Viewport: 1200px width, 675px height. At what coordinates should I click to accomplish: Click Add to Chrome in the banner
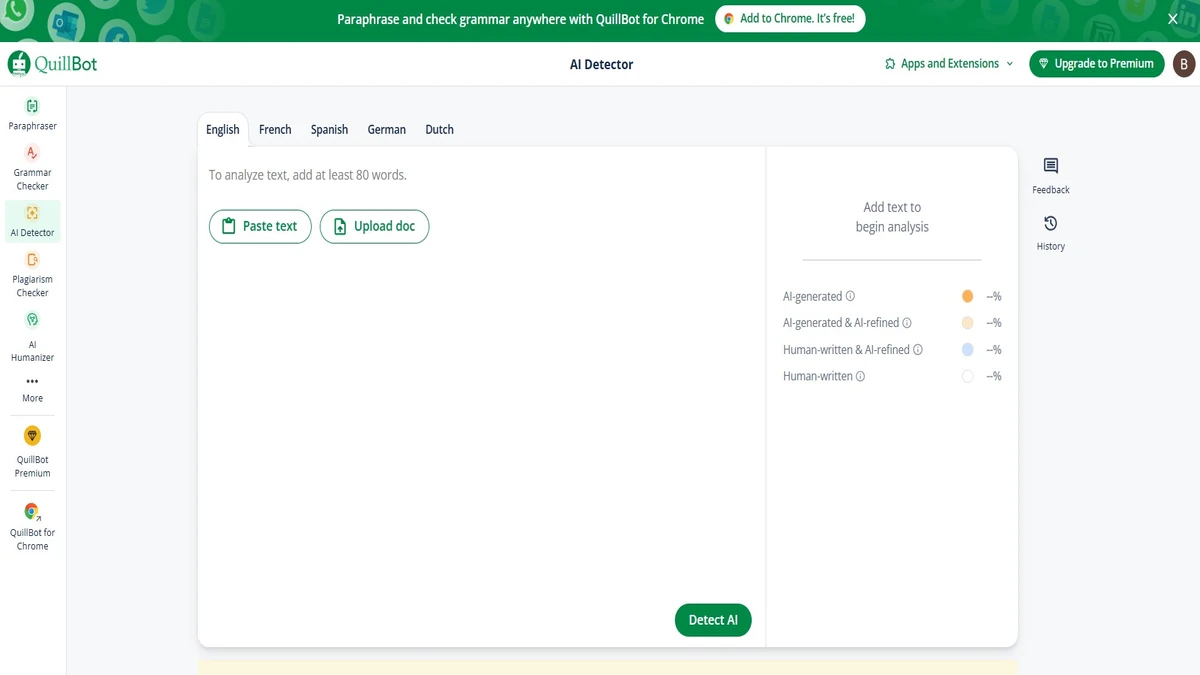pyautogui.click(x=790, y=18)
